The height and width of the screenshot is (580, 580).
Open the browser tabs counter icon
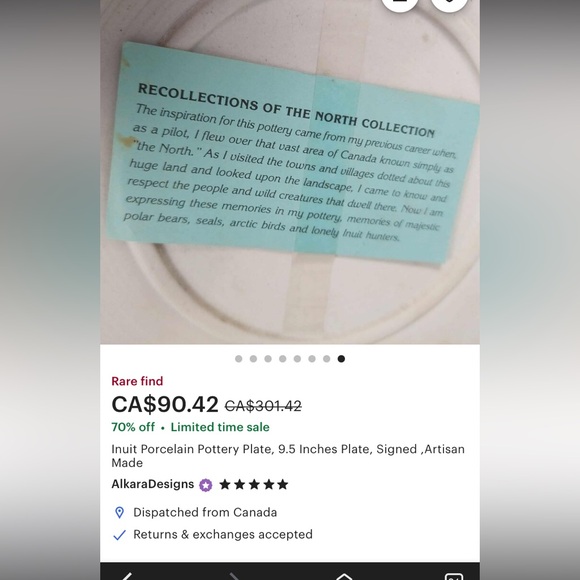(x=454, y=576)
